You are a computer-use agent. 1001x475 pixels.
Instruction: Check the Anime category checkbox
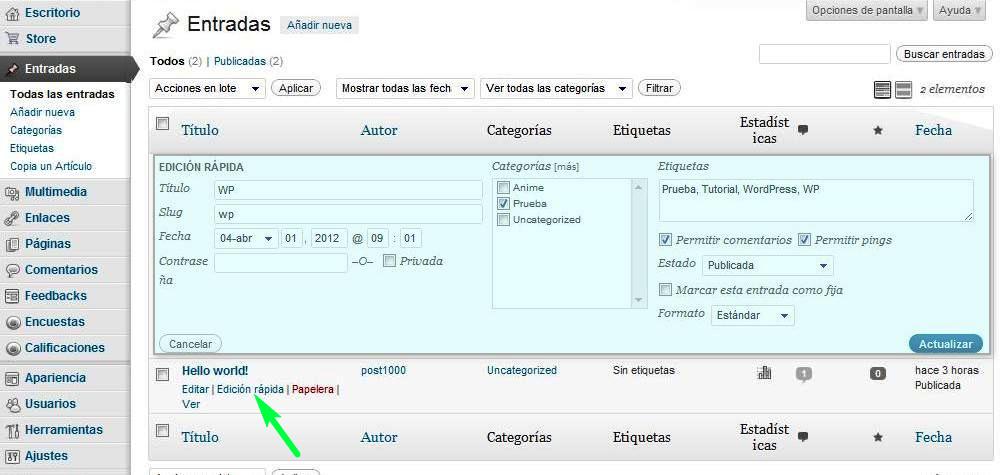click(x=503, y=188)
